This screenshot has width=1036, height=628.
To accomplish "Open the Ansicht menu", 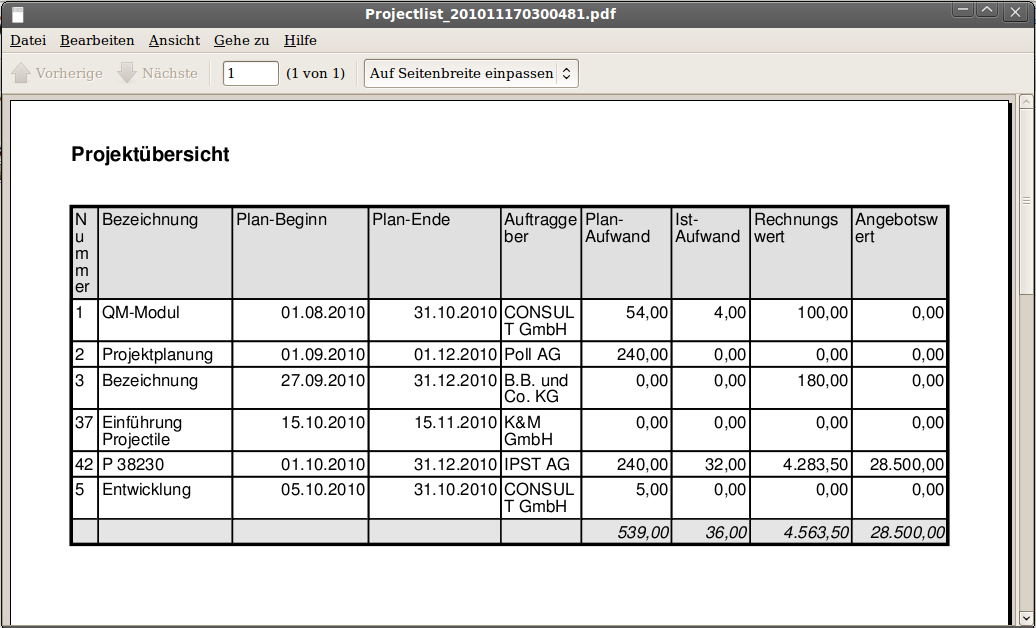I will pos(174,40).
